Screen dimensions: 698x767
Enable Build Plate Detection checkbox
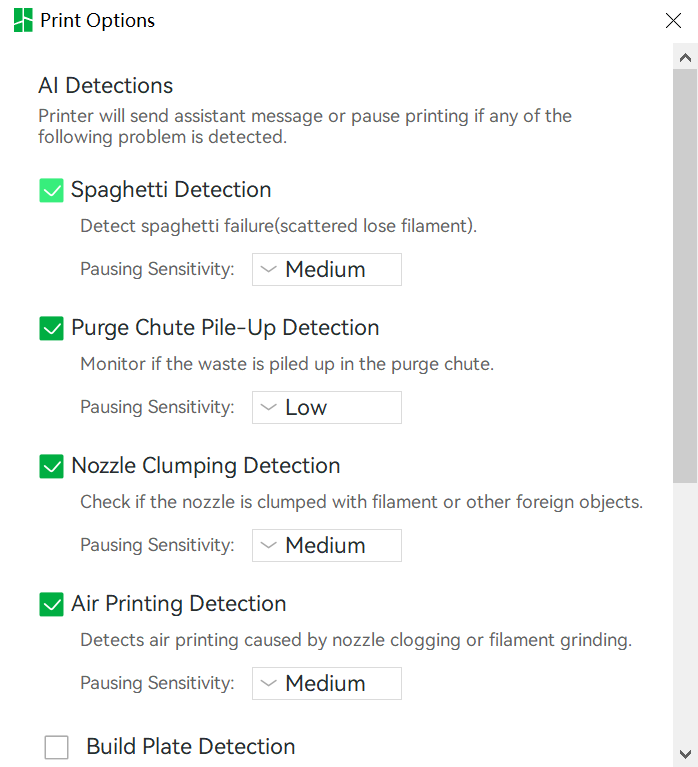click(x=56, y=747)
